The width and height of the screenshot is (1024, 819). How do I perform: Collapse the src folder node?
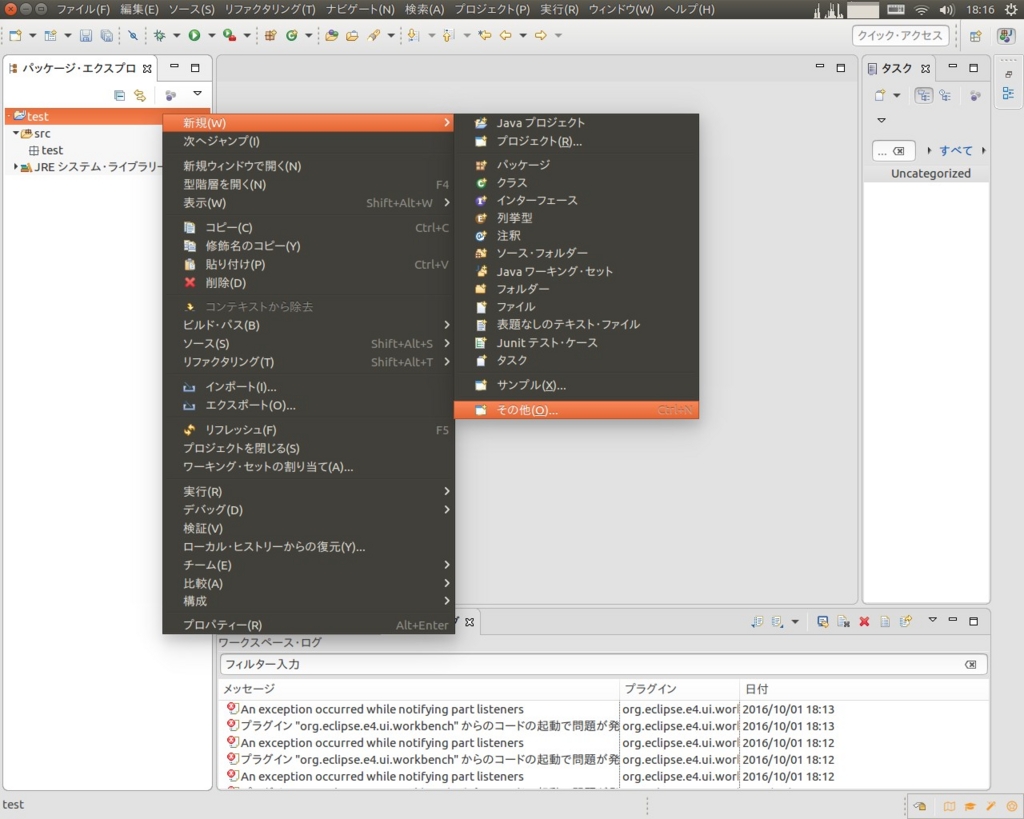pyautogui.click(x=16, y=133)
